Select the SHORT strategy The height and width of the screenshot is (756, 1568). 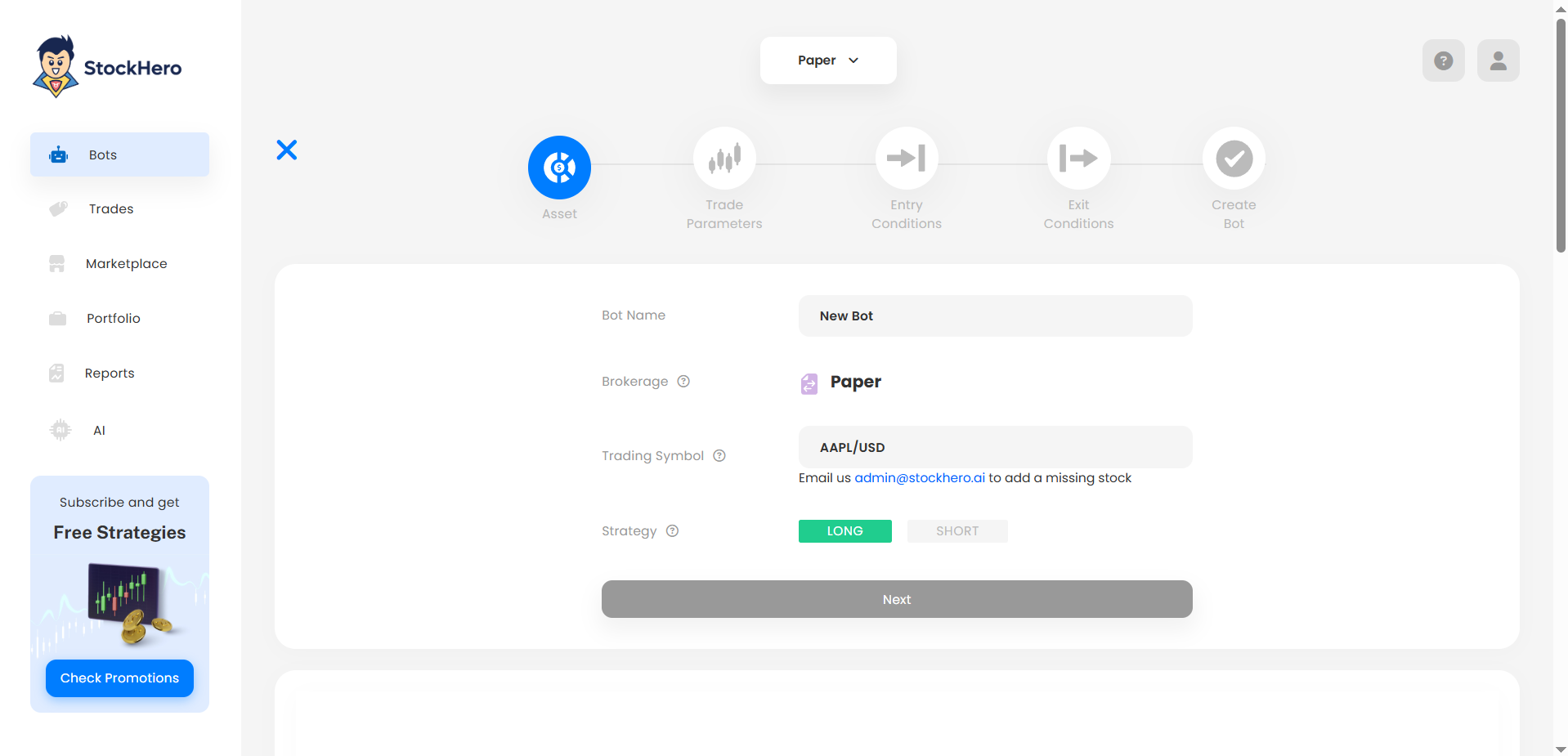[957, 531]
